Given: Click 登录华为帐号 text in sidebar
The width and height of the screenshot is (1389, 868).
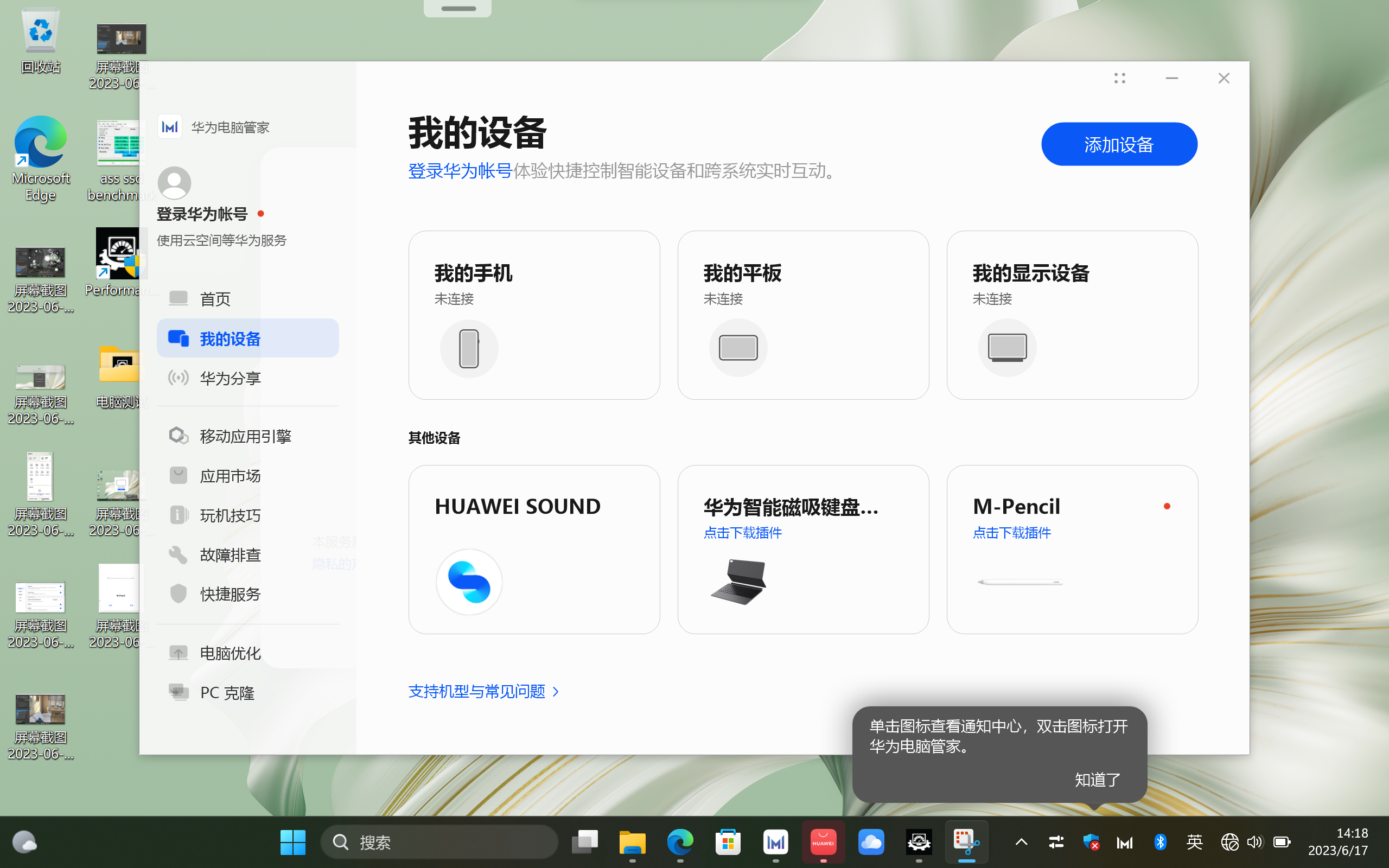Looking at the screenshot, I should 202,214.
